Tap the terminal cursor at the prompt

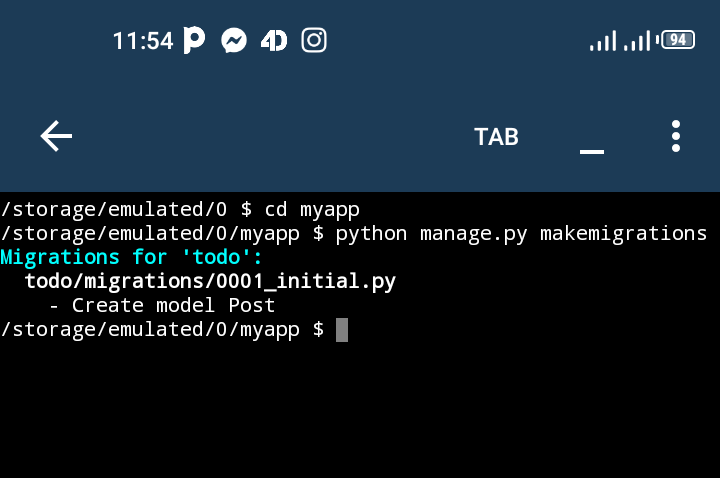pyautogui.click(x=342, y=330)
